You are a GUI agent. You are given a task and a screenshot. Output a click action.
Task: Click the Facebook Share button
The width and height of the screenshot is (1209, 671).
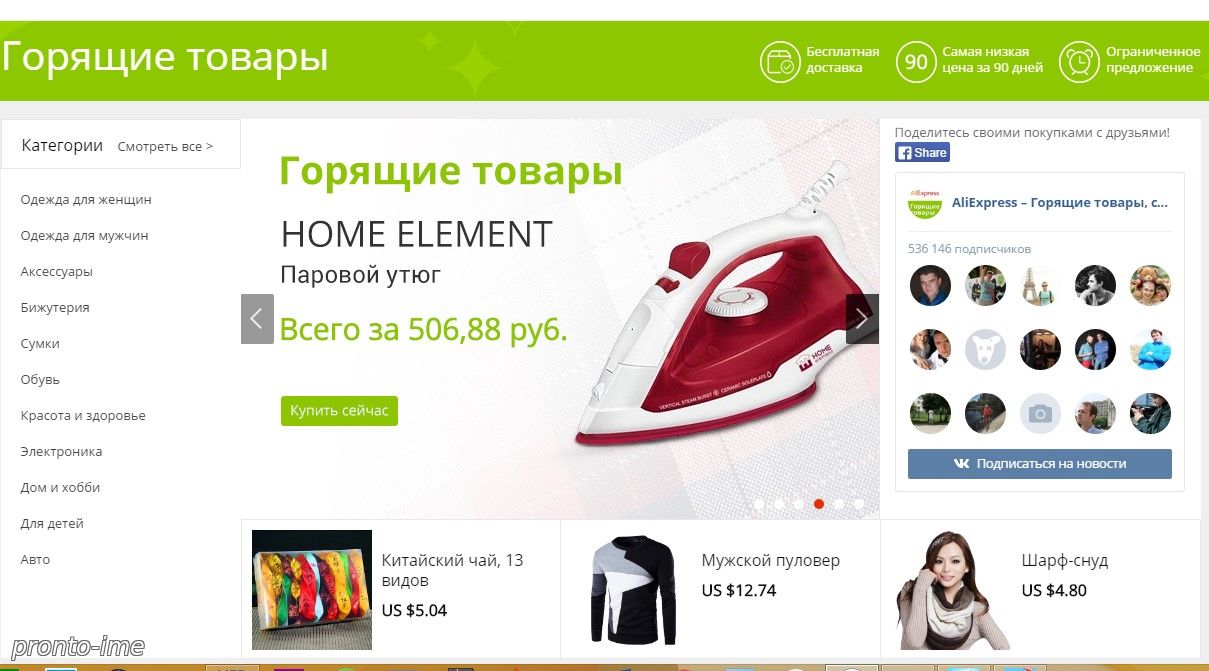pyautogui.click(x=922, y=153)
